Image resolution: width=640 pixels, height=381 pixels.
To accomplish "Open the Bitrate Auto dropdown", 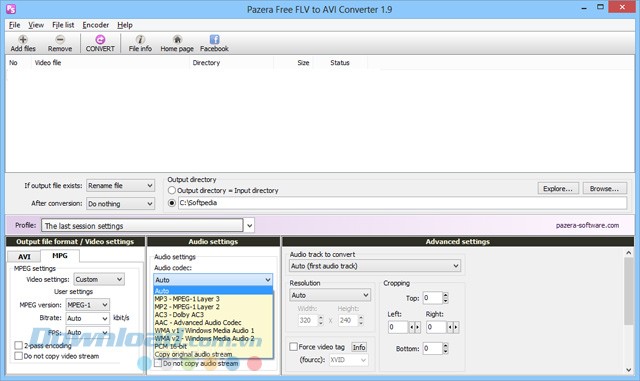I will (x=87, y=318).
